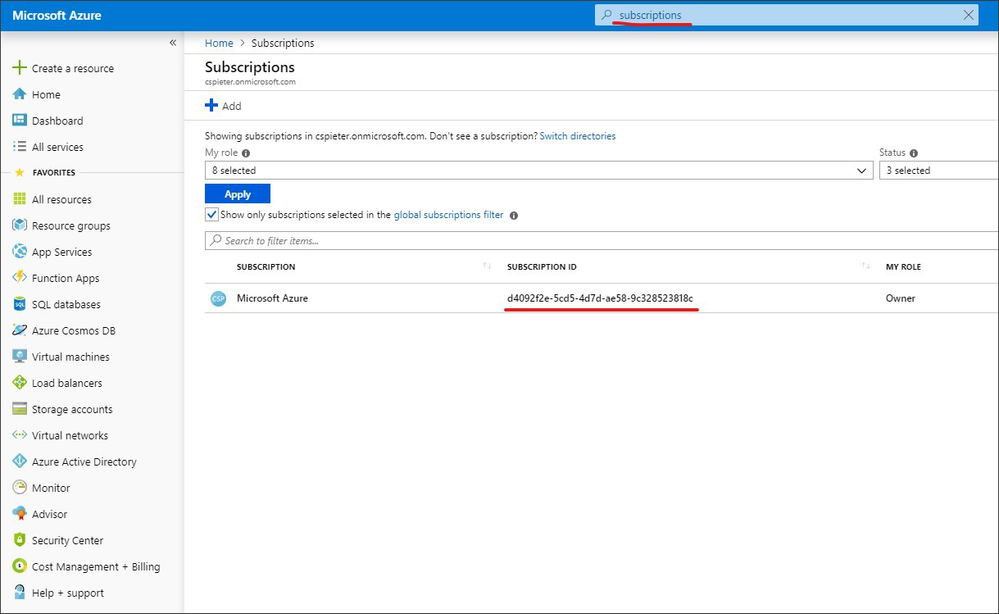Click the App Services globe icon
999x614 pixels.
point(20,251)
